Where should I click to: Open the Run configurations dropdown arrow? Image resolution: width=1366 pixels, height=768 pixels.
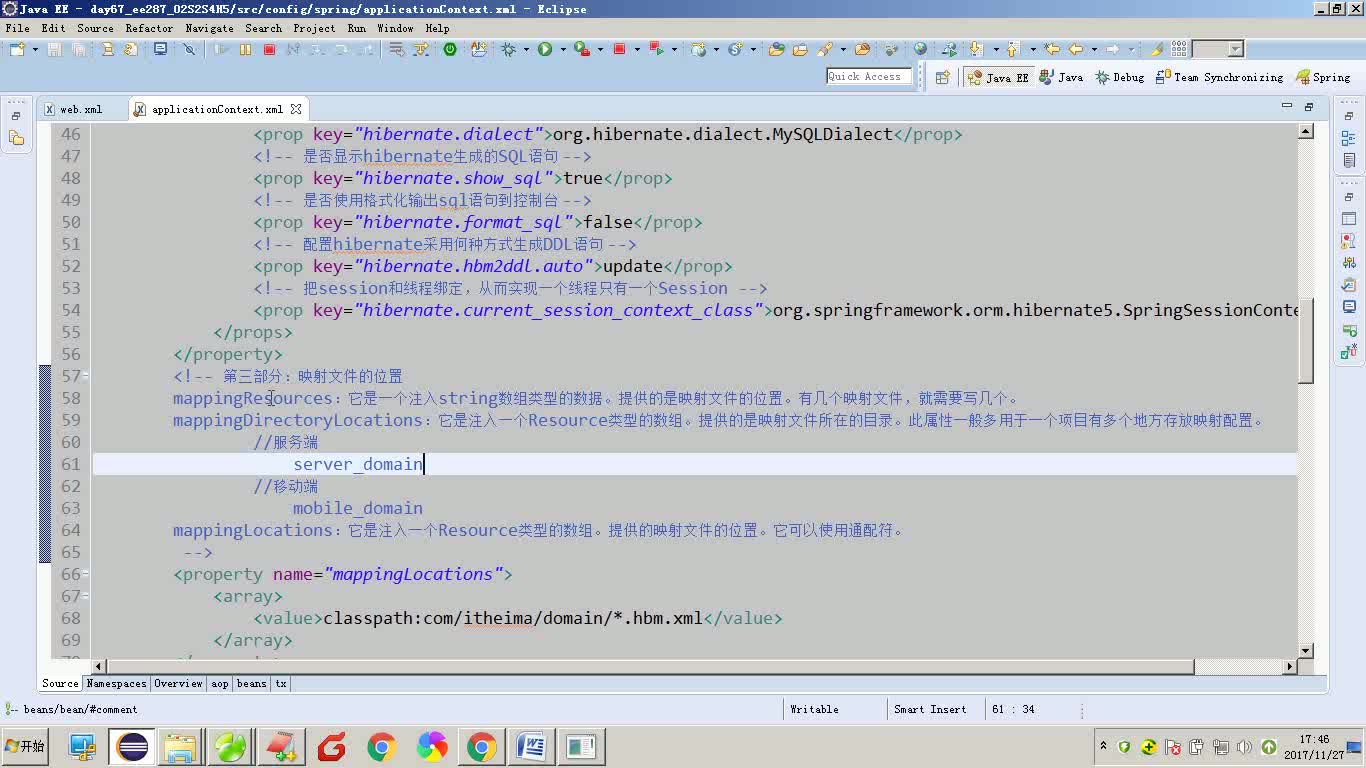pyautogui.click(x=563, y=49)
